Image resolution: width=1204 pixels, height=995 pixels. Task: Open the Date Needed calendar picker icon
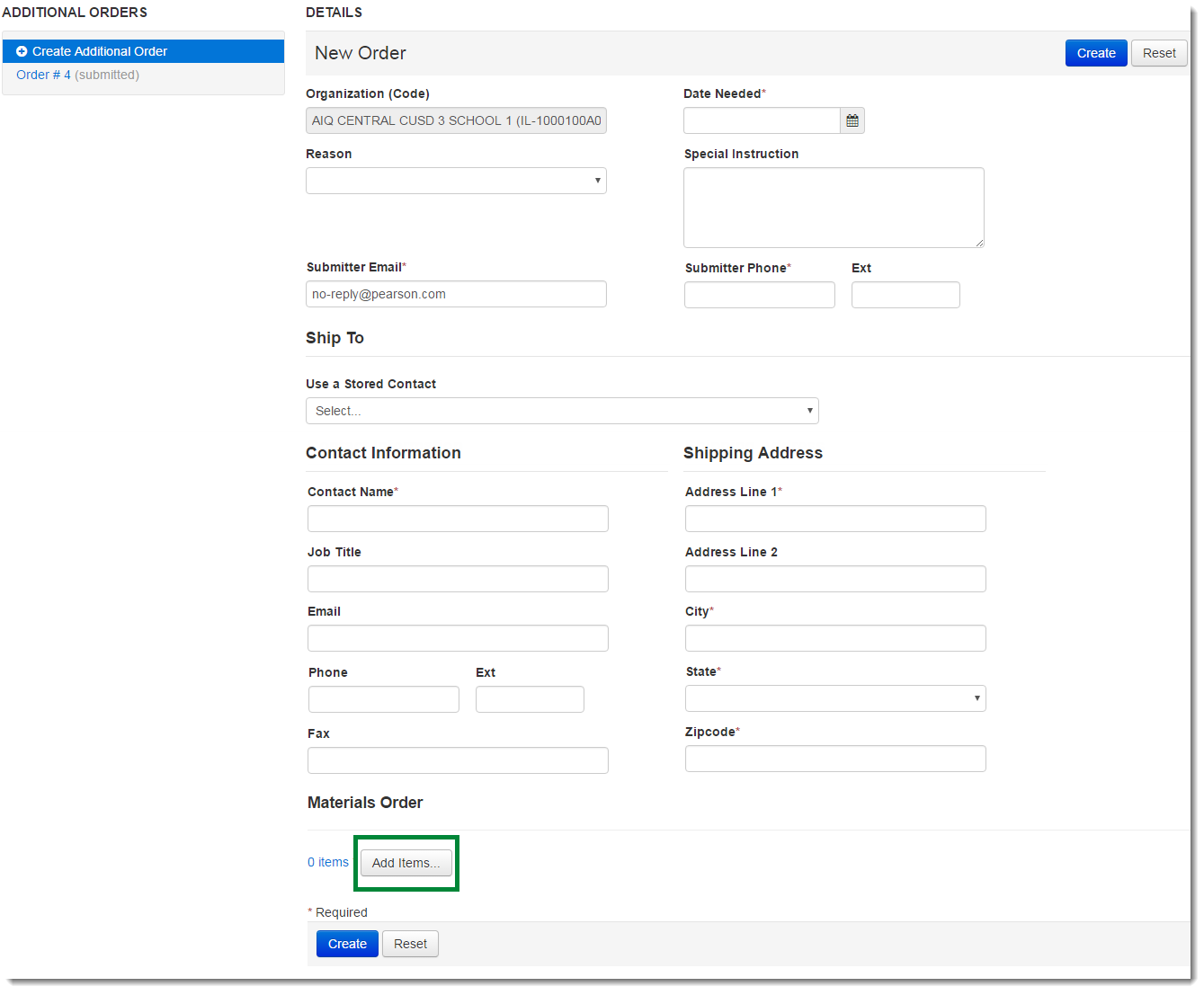coord(852,120)
